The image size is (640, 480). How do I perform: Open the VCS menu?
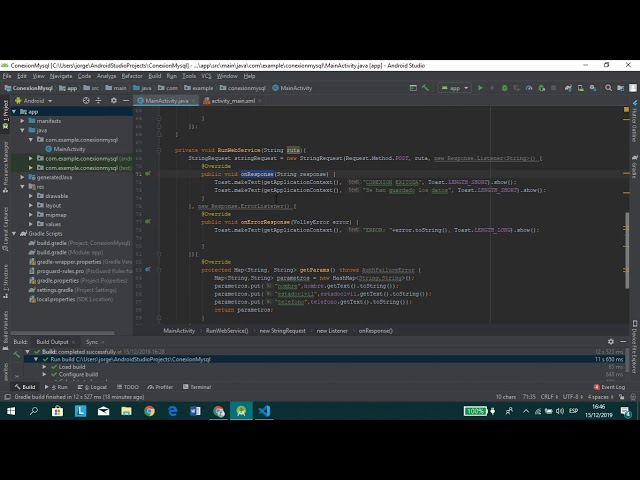tap(206, 76)
